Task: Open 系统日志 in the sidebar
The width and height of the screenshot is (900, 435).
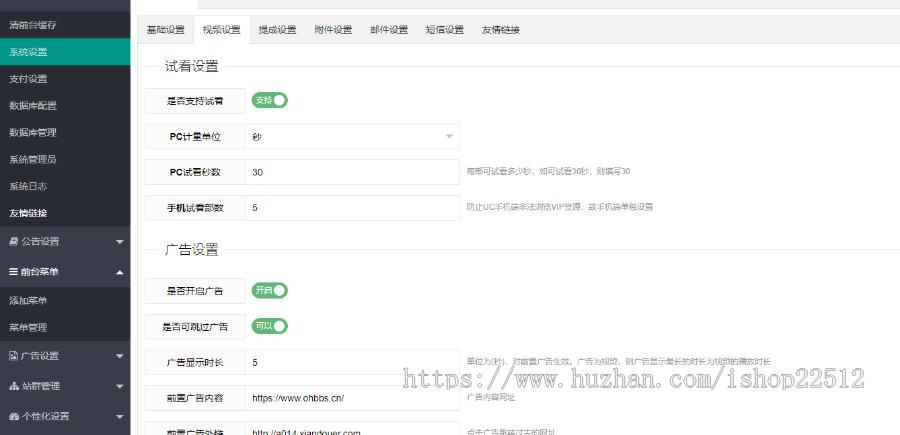Action: [65, 187]
